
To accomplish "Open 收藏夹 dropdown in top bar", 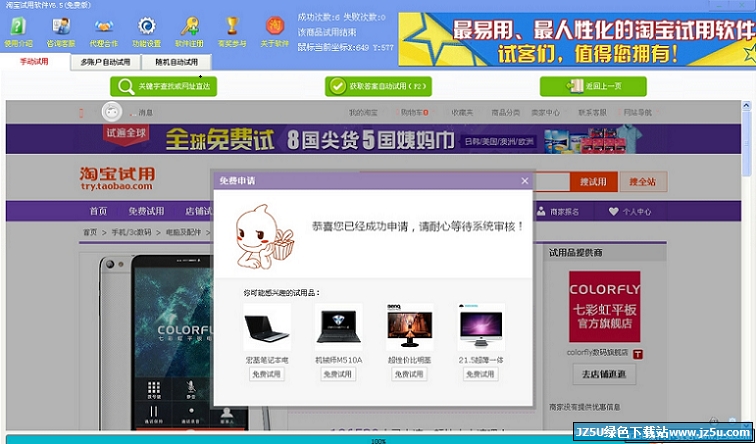I will click(x=462, y=112).
